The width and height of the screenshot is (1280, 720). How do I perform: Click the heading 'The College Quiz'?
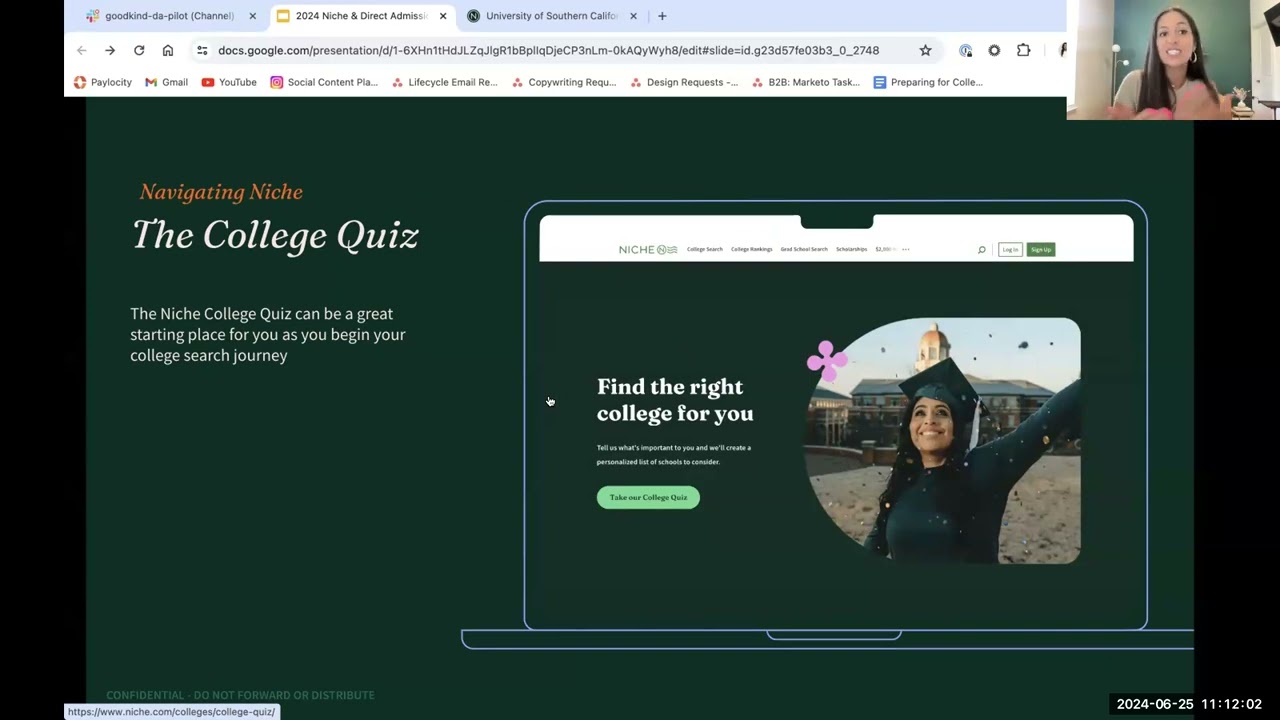[275, 236]
